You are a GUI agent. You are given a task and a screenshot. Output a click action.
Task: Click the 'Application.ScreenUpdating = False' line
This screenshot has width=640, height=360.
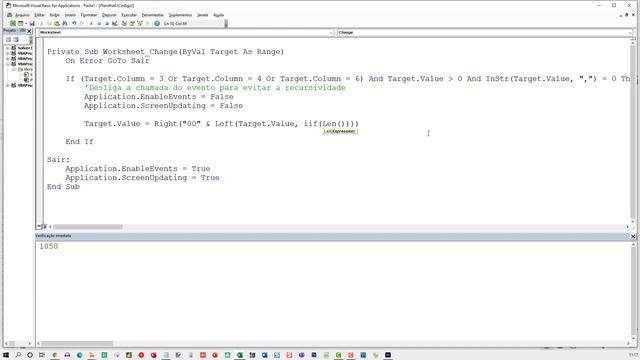click(x=163, y=106)
